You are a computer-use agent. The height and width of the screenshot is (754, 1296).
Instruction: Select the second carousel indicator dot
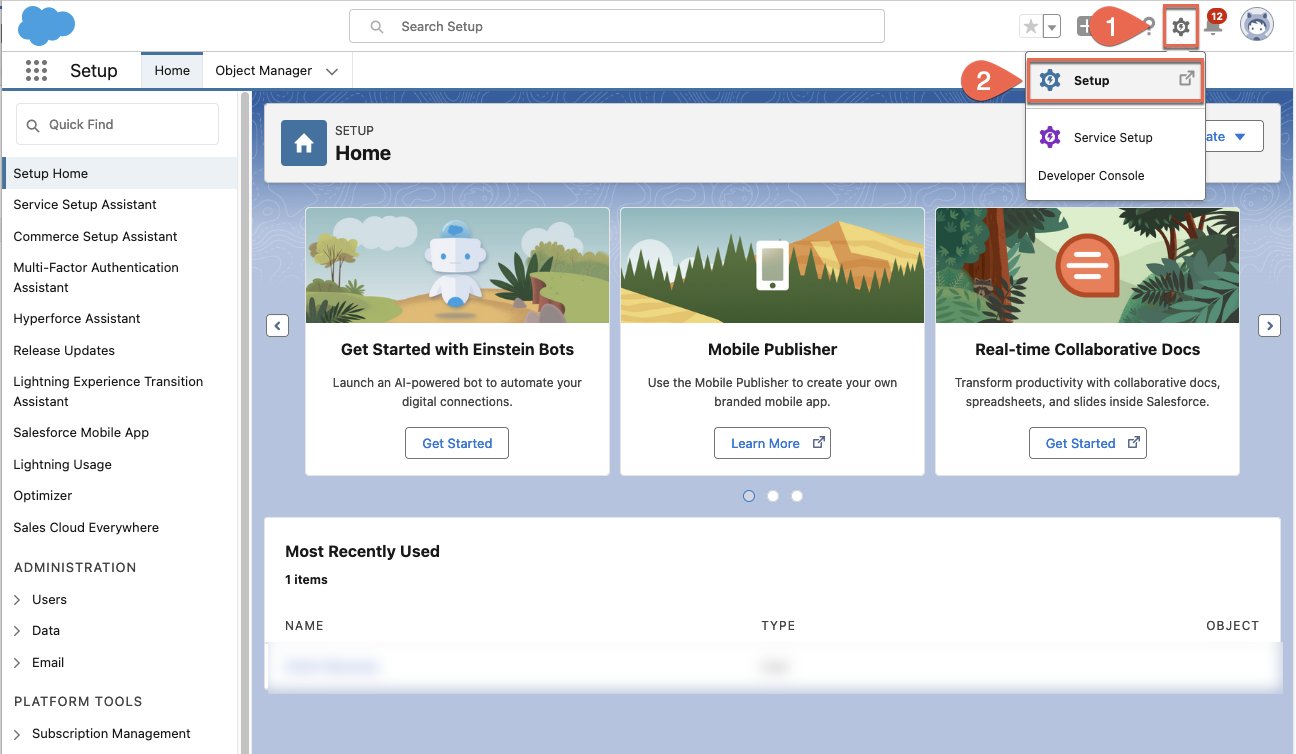point(773,495)
